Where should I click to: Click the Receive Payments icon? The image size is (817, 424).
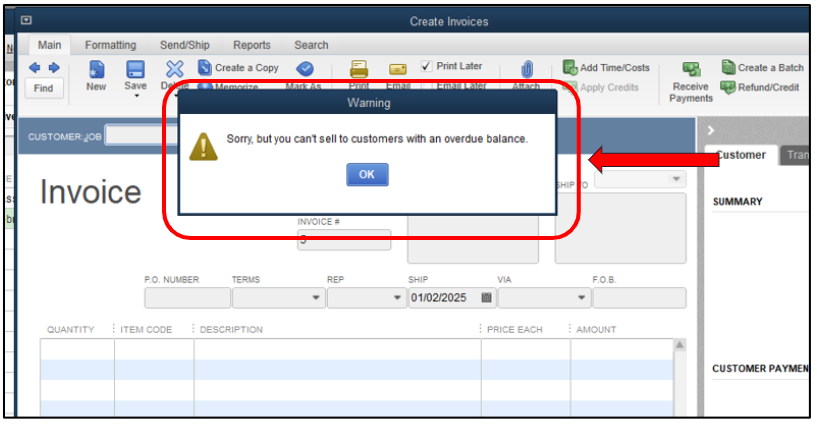coord(691,69)
